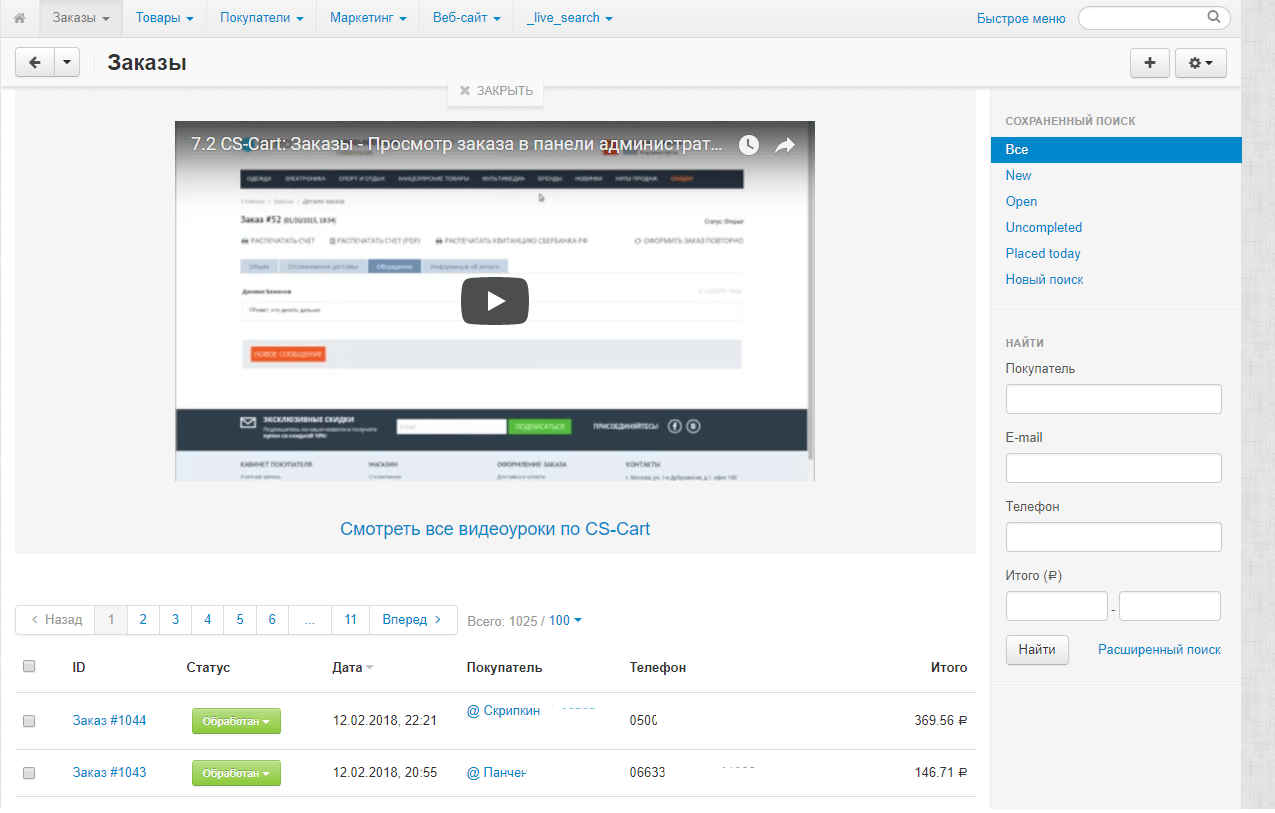This screenshot has height=813, width=1275.
Task: Open the items per page dropdown
Action: click(565, 621)
